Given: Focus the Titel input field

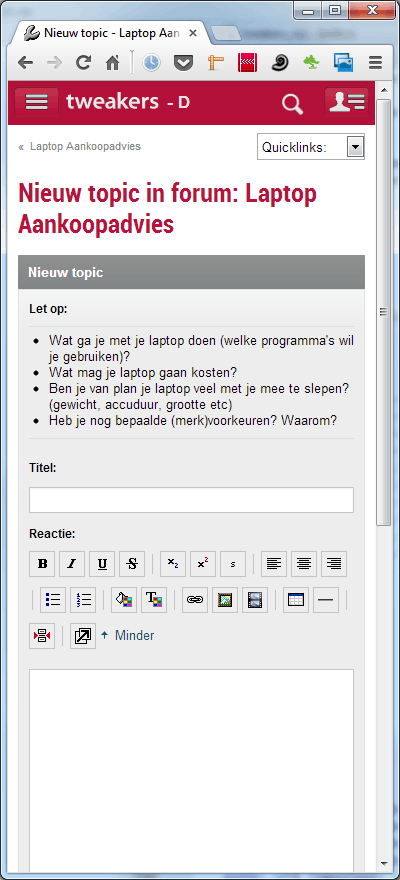Looking at the screenshot, I should point(191,500).
